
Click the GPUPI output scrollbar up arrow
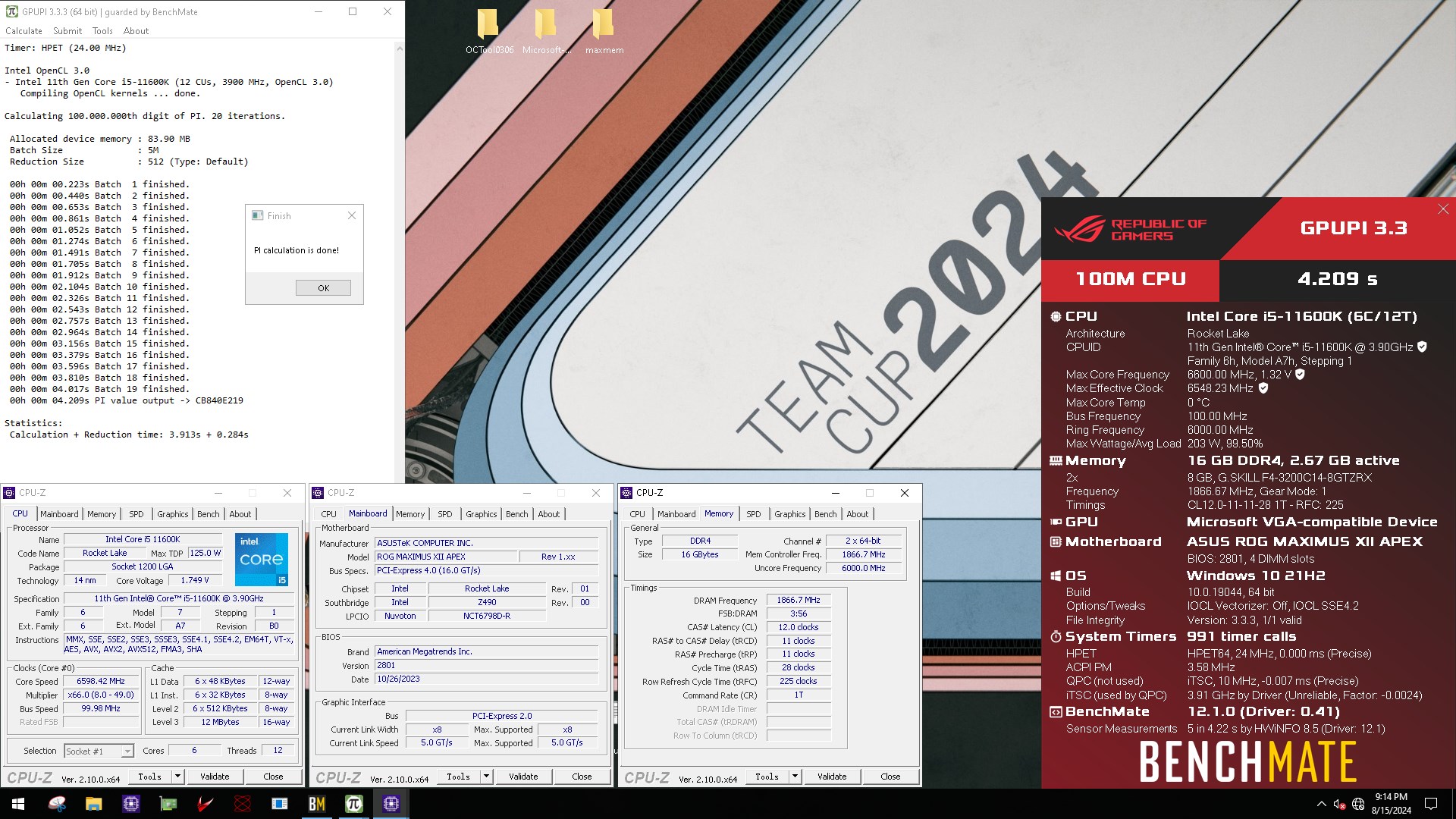point(399,48)
